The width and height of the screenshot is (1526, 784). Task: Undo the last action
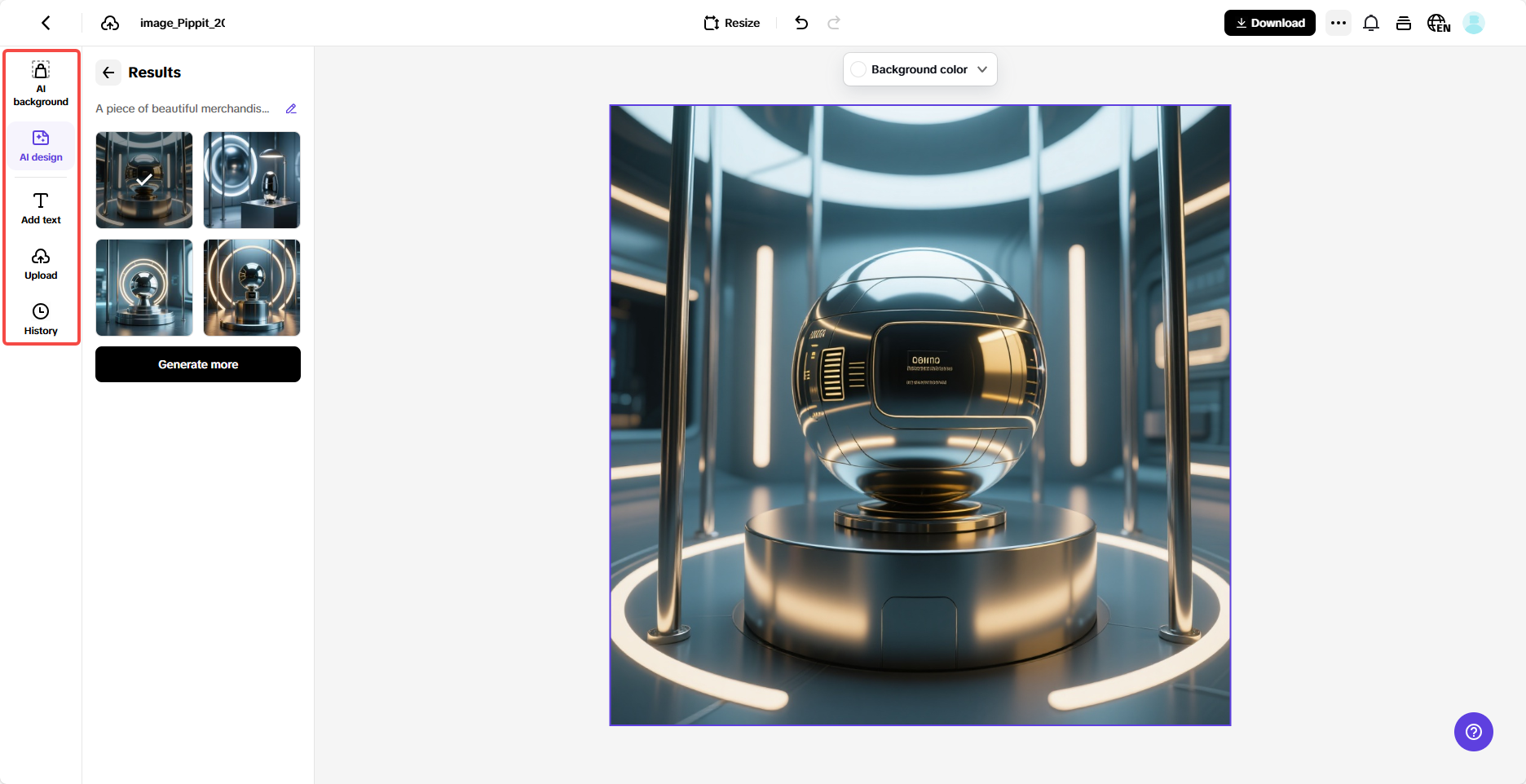[x=801, y=23]
